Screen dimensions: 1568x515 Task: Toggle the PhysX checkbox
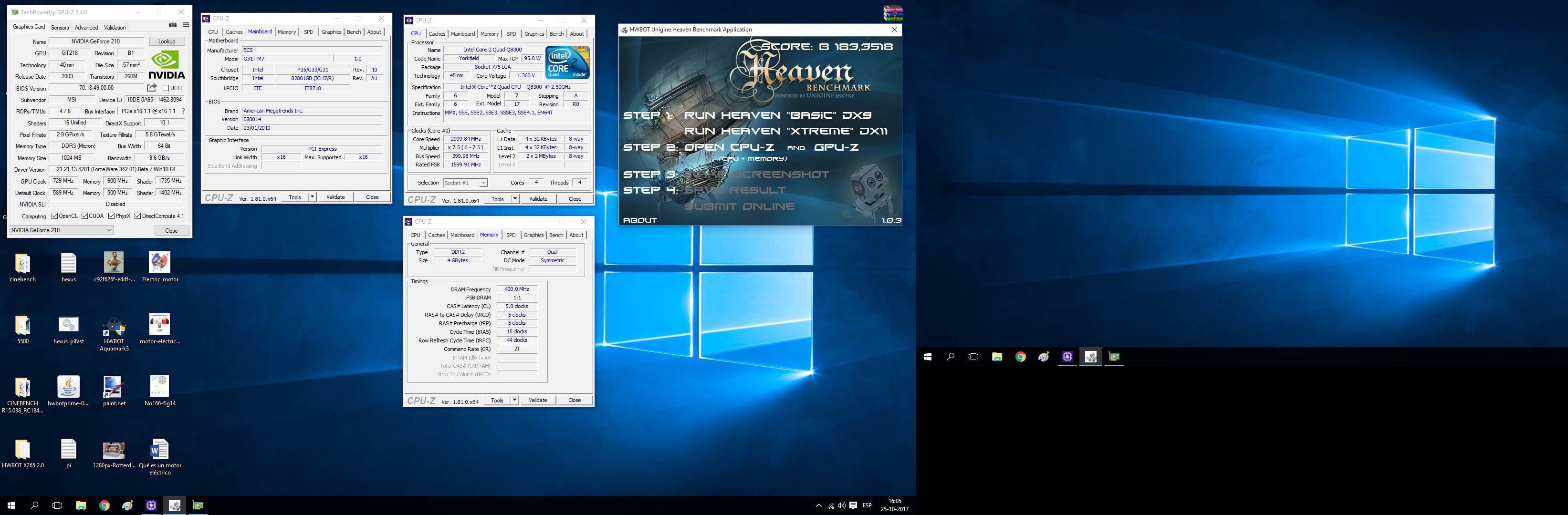[x=111, y=216]
